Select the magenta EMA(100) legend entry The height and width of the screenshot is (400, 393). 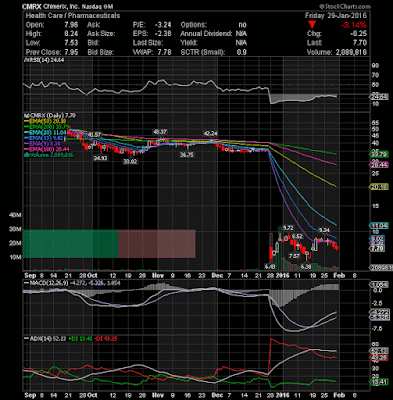tap(47, 149)
